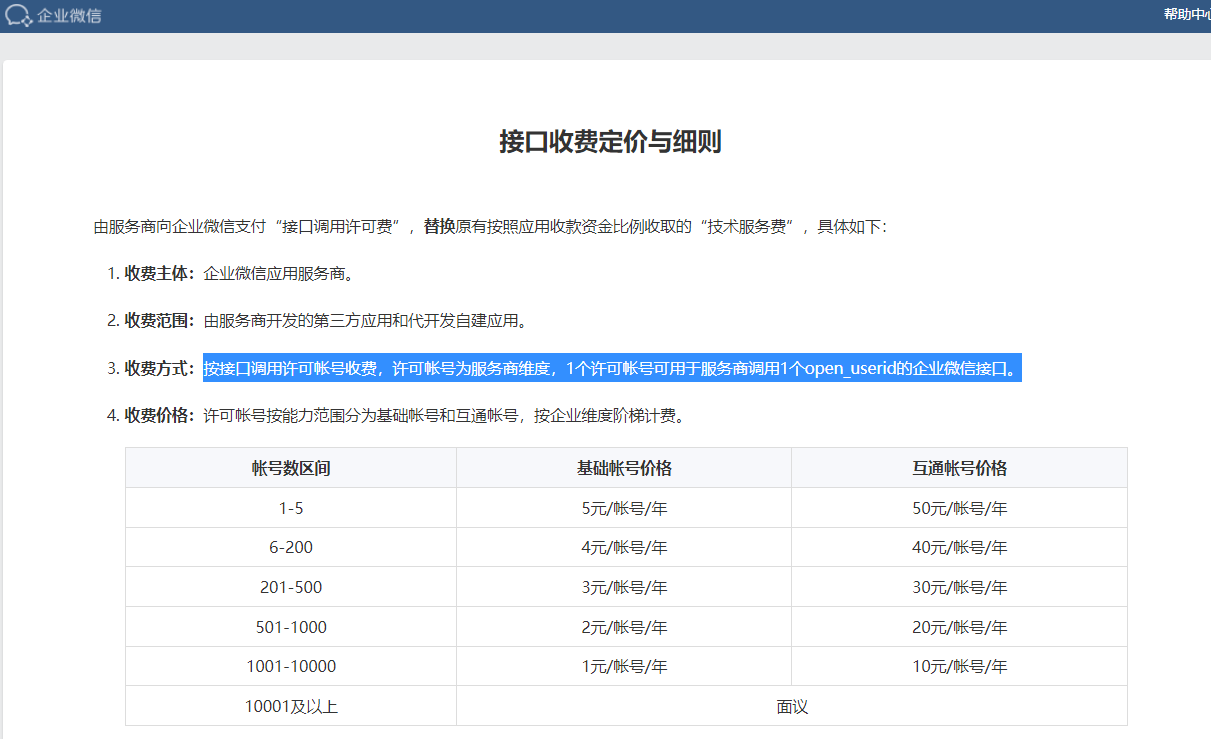
Task: Click 企业微信应用服务商 text in item 1
Action: (x=278, y=273)
